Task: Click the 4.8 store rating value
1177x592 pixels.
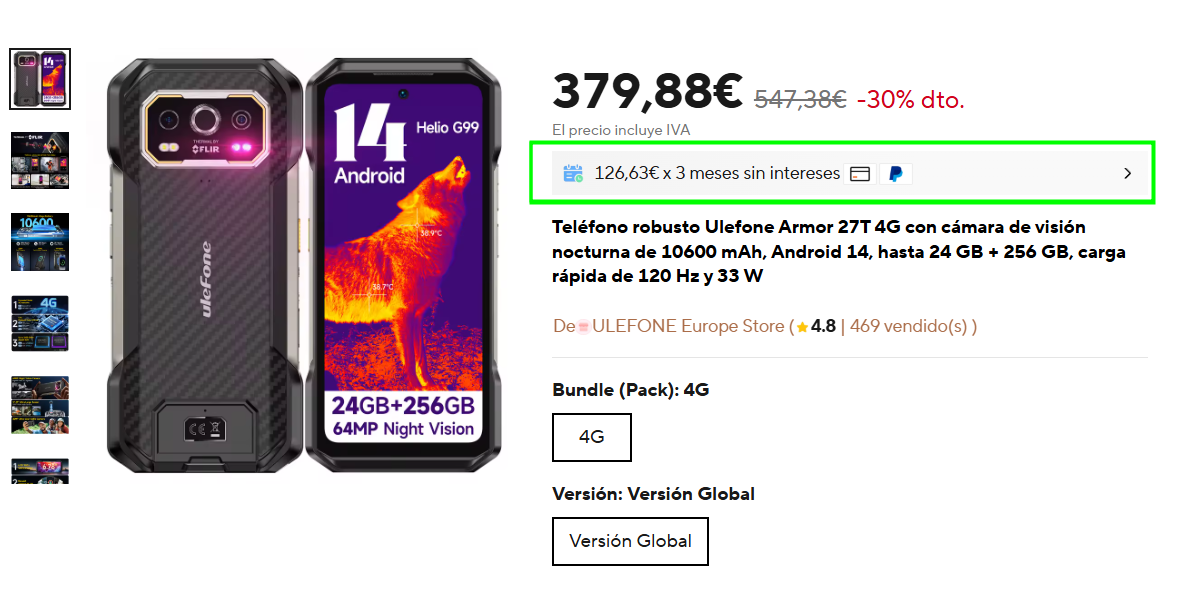Action: [x=823, y=326]
